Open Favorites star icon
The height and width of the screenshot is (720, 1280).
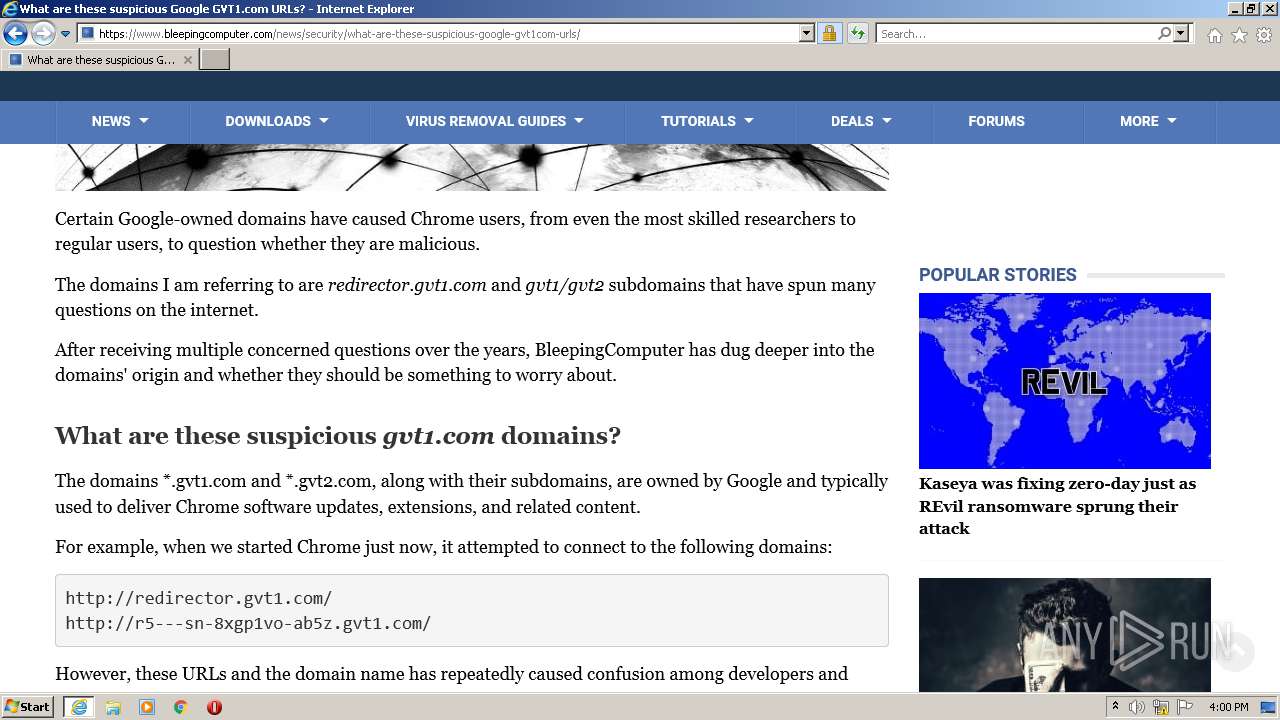coord(1239,35)
